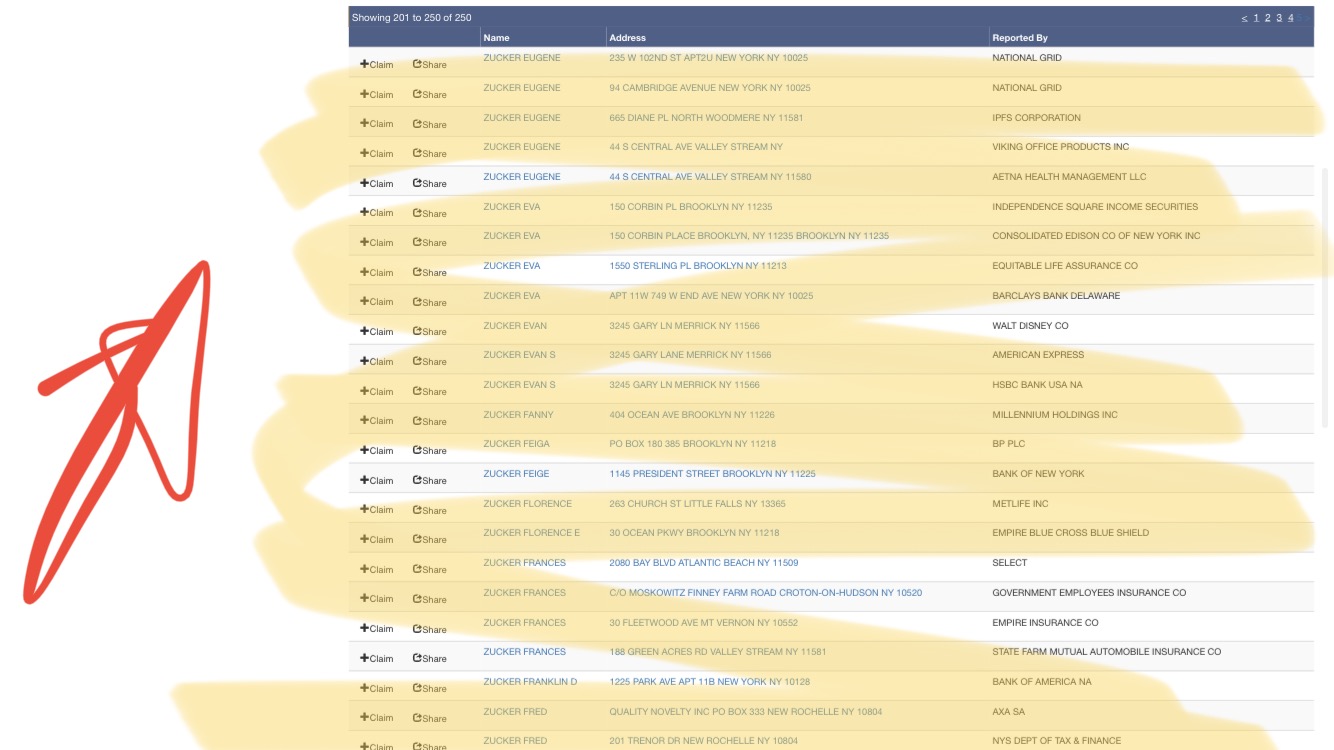Claim the State Farm Mutual Automobile entry
Viewport: 1334px width, 750px height.
tap(377, 659)
